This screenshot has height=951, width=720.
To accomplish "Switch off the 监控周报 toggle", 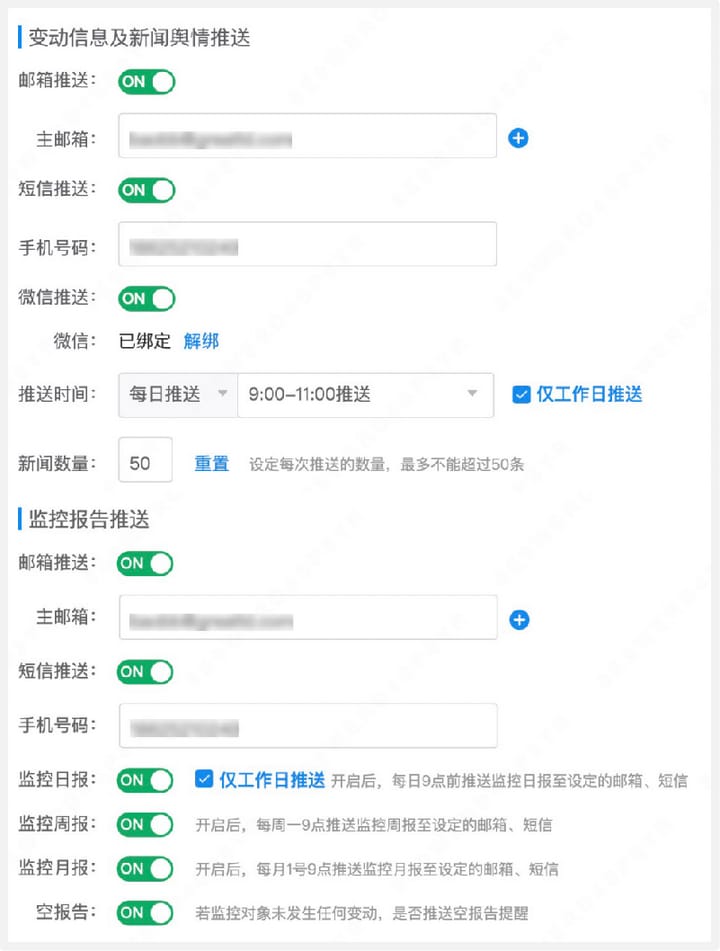I will 145,825.
